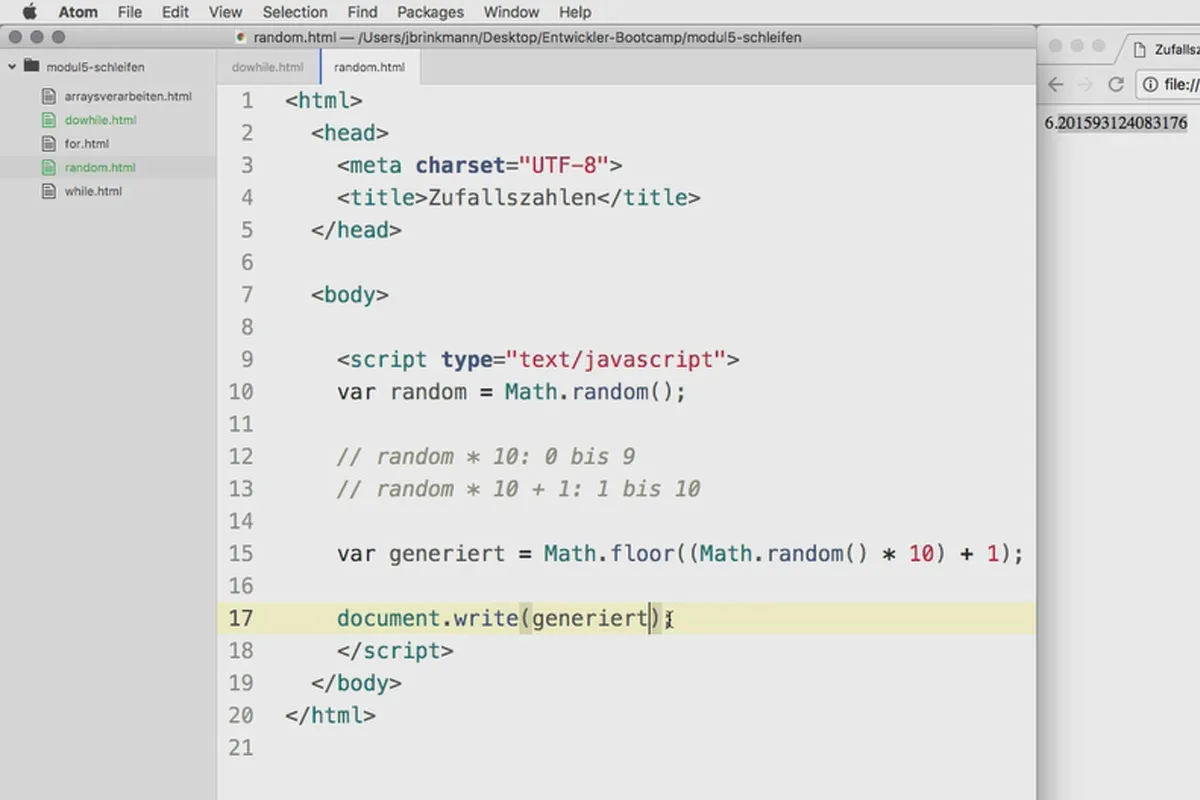Click the while.html file icon

pyautogui.click(x=48, y=191)
